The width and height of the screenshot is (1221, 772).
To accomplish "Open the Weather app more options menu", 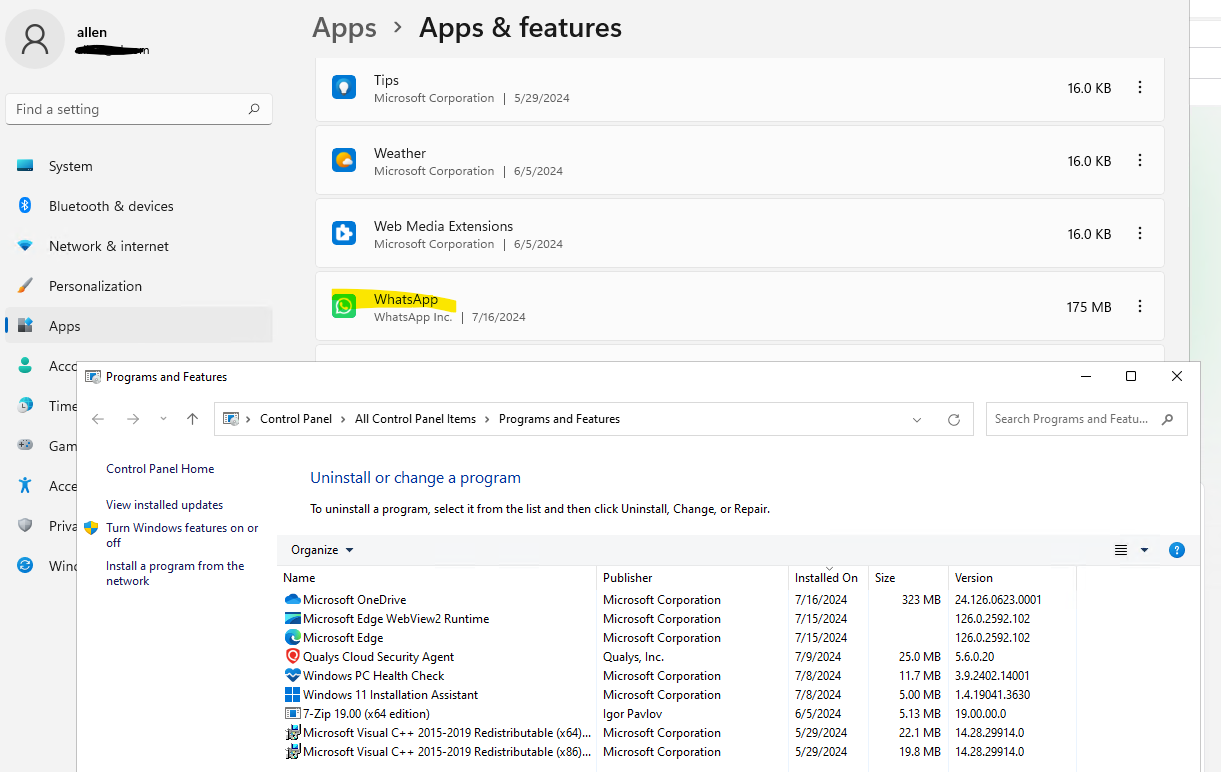I will pyautogui.click(x=1140, y=161).
